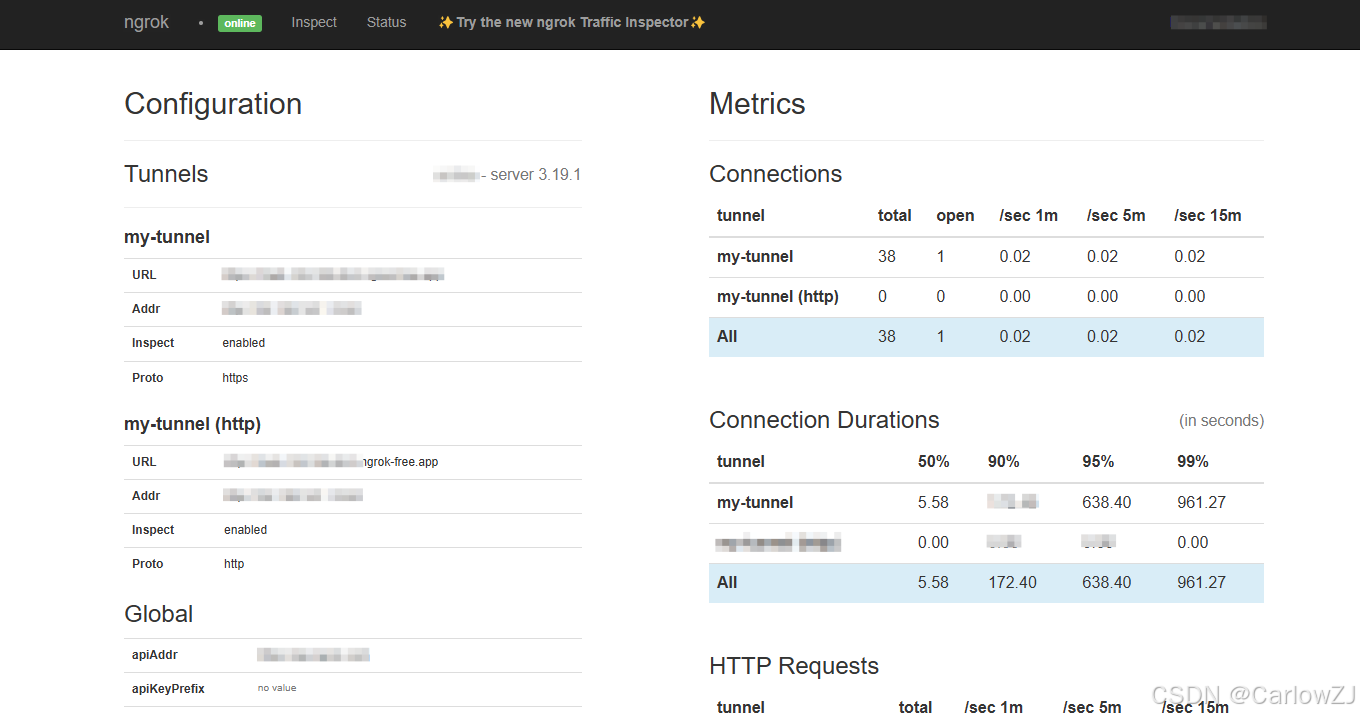
Task: Select the /sec 5m header in Connections
Action: coord(1116,216)
